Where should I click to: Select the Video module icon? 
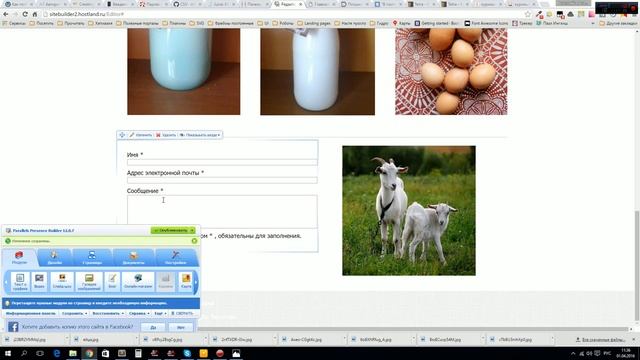tap(39, 282)
